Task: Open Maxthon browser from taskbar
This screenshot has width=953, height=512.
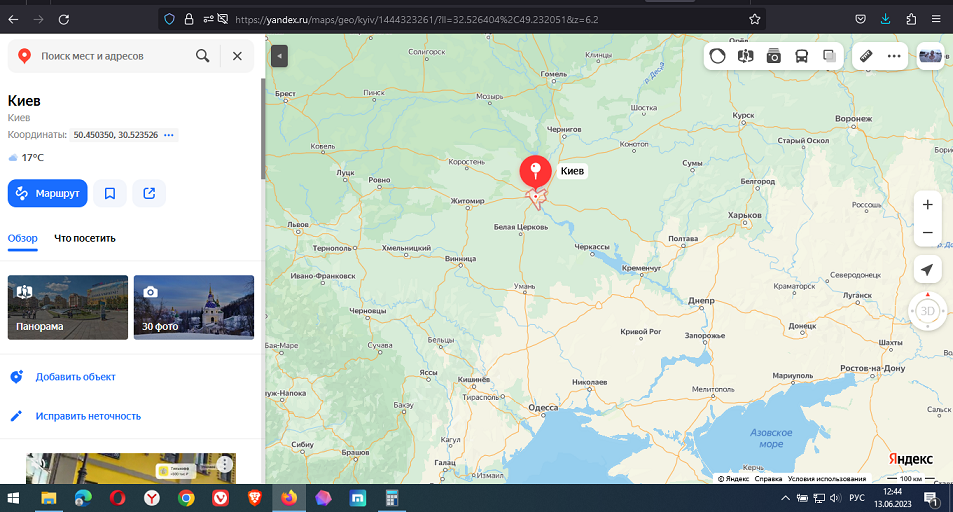Action: [x=358, y=499]
